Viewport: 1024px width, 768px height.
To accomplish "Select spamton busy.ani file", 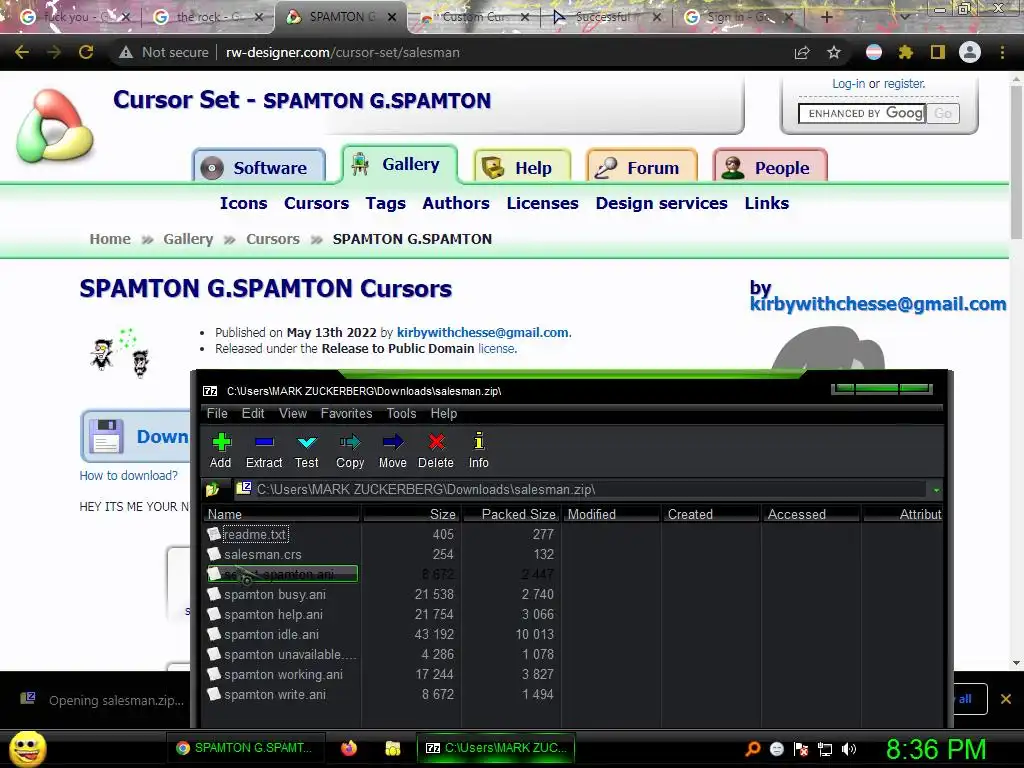I will tap(274, 594).
